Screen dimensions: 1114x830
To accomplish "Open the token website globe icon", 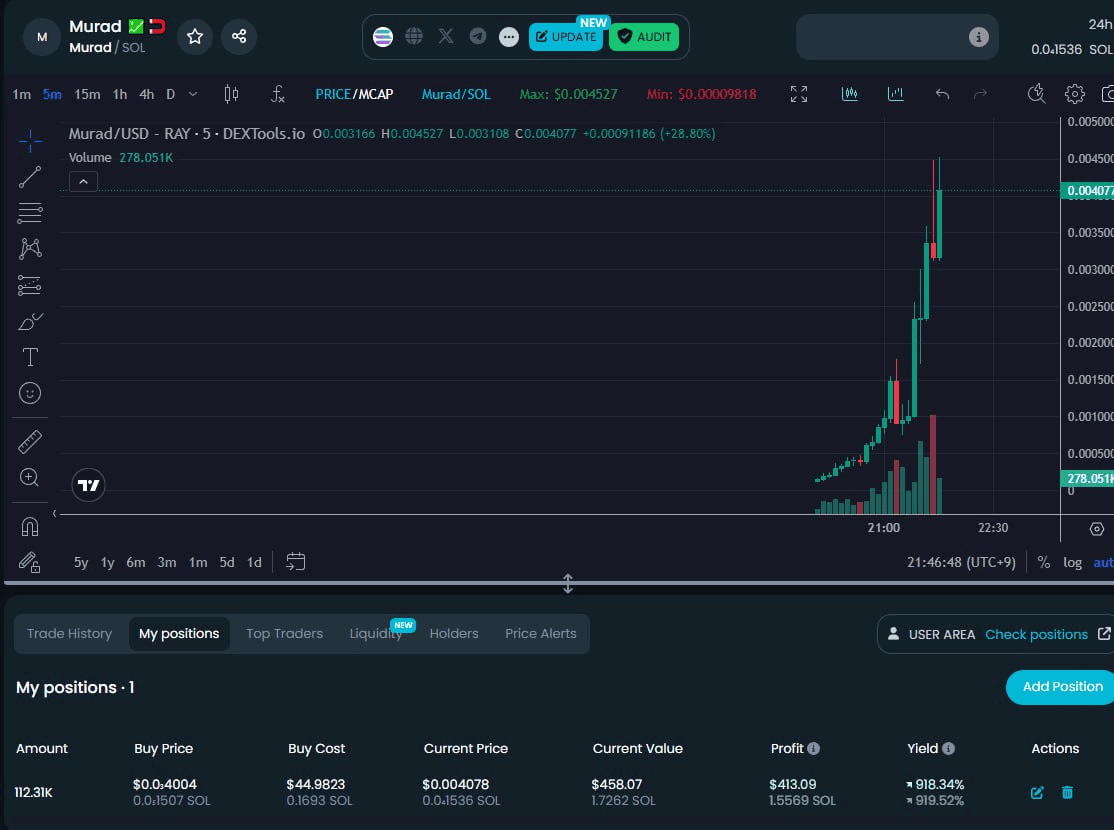I will click(x=414, y=36).
